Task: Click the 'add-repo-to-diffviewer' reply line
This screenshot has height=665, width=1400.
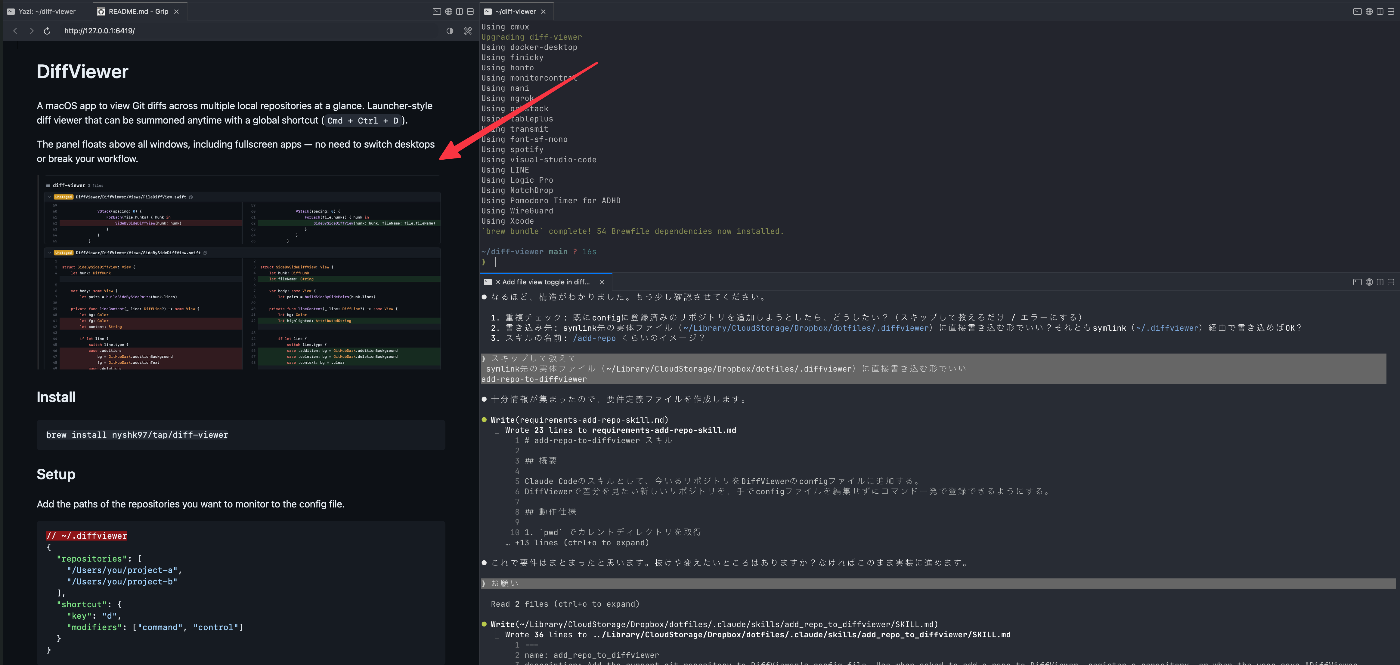Action: tap(533, 379)
